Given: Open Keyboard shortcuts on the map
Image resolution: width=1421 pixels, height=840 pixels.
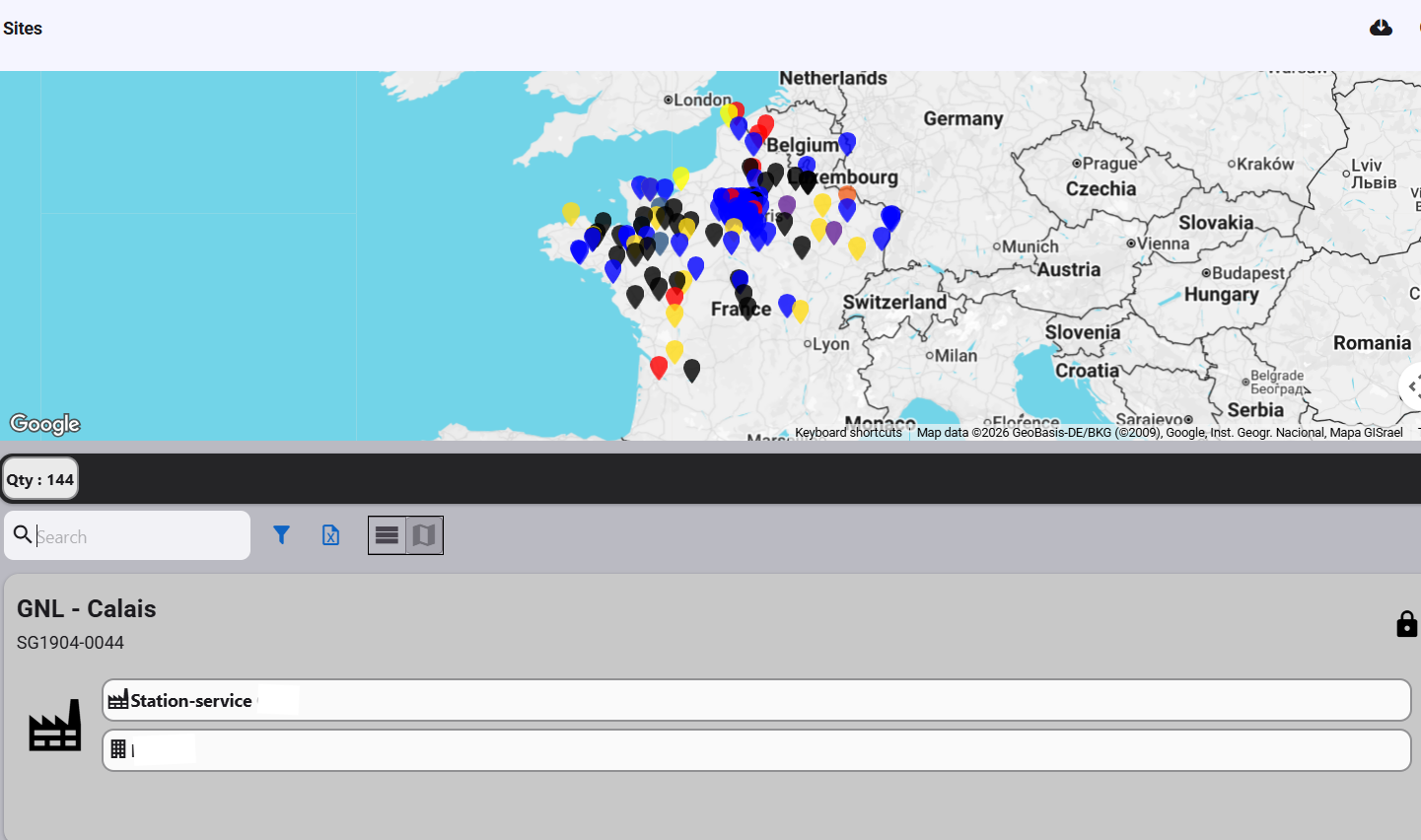Looking at the screenshot, I should point(848,433).
